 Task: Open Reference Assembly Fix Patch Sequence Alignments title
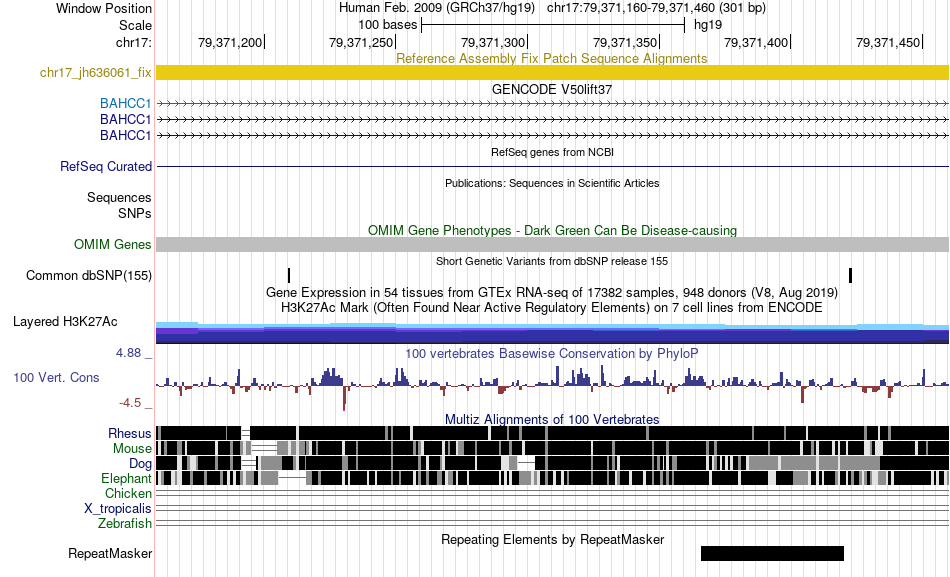pos(551,58)
